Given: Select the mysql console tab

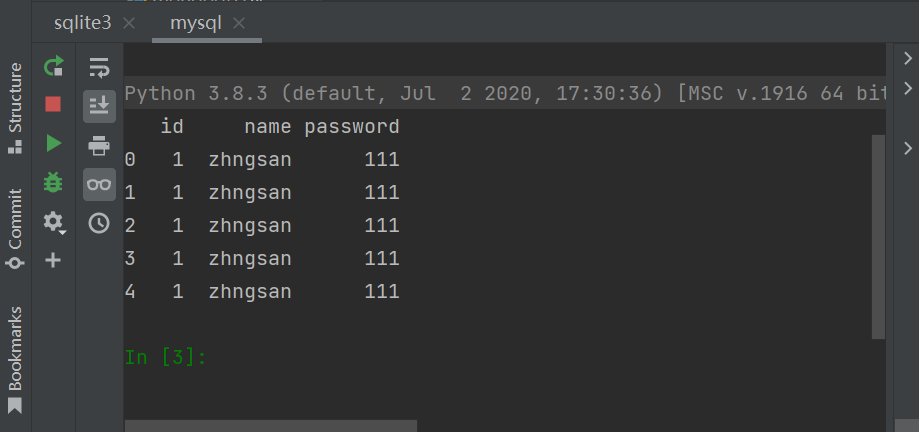Looking at the screenshot, I should (196, 23).
